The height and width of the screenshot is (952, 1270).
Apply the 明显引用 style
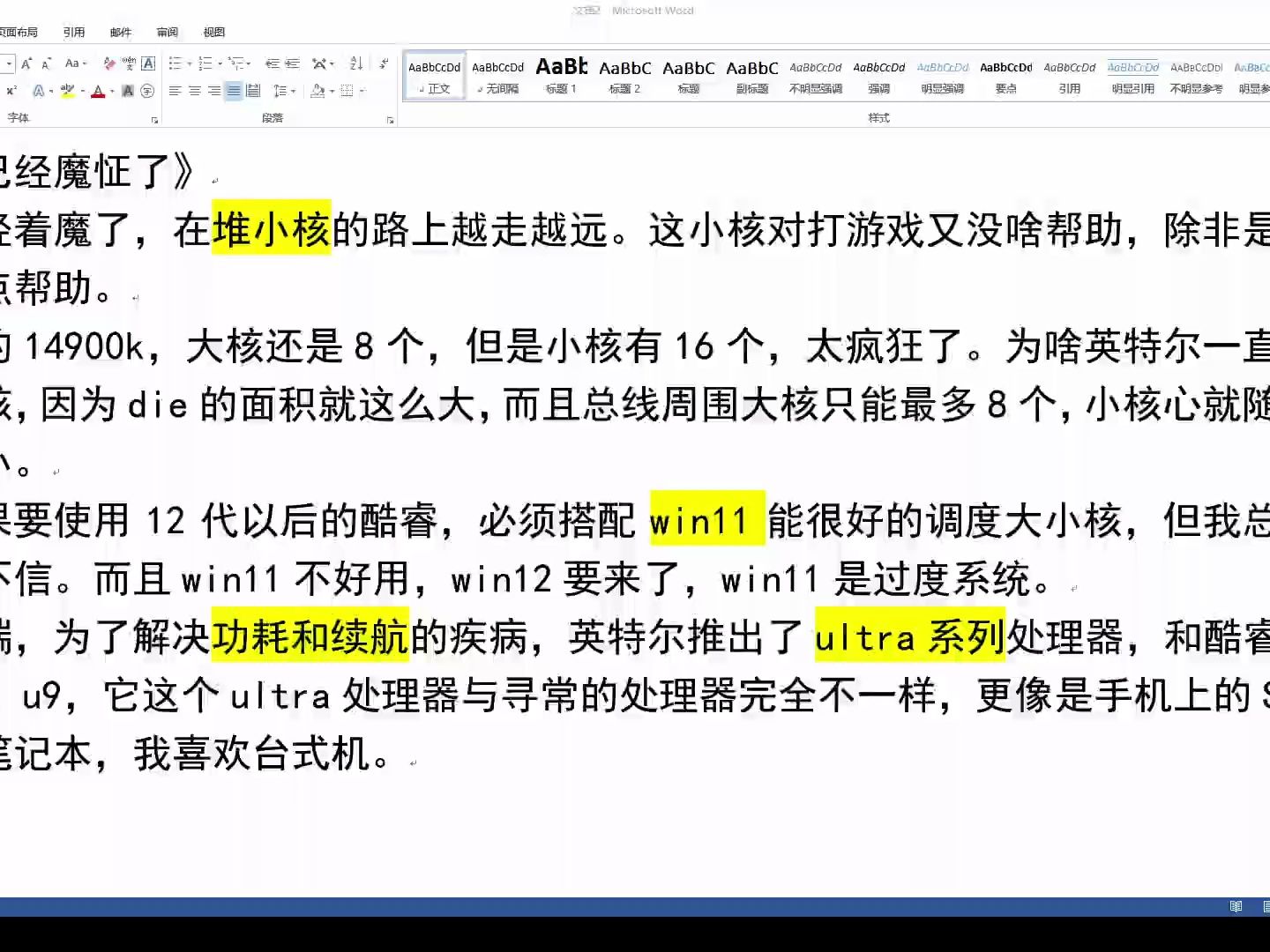(1133, 76)
